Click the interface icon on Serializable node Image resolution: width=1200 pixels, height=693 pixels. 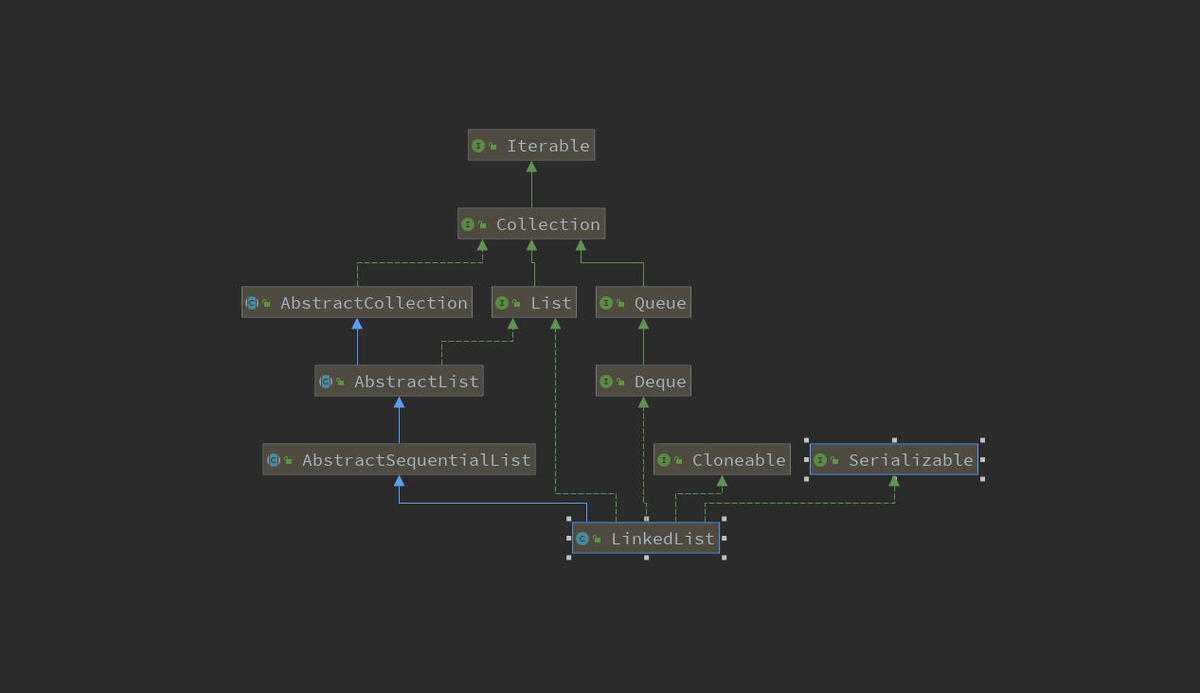(821, 461)
